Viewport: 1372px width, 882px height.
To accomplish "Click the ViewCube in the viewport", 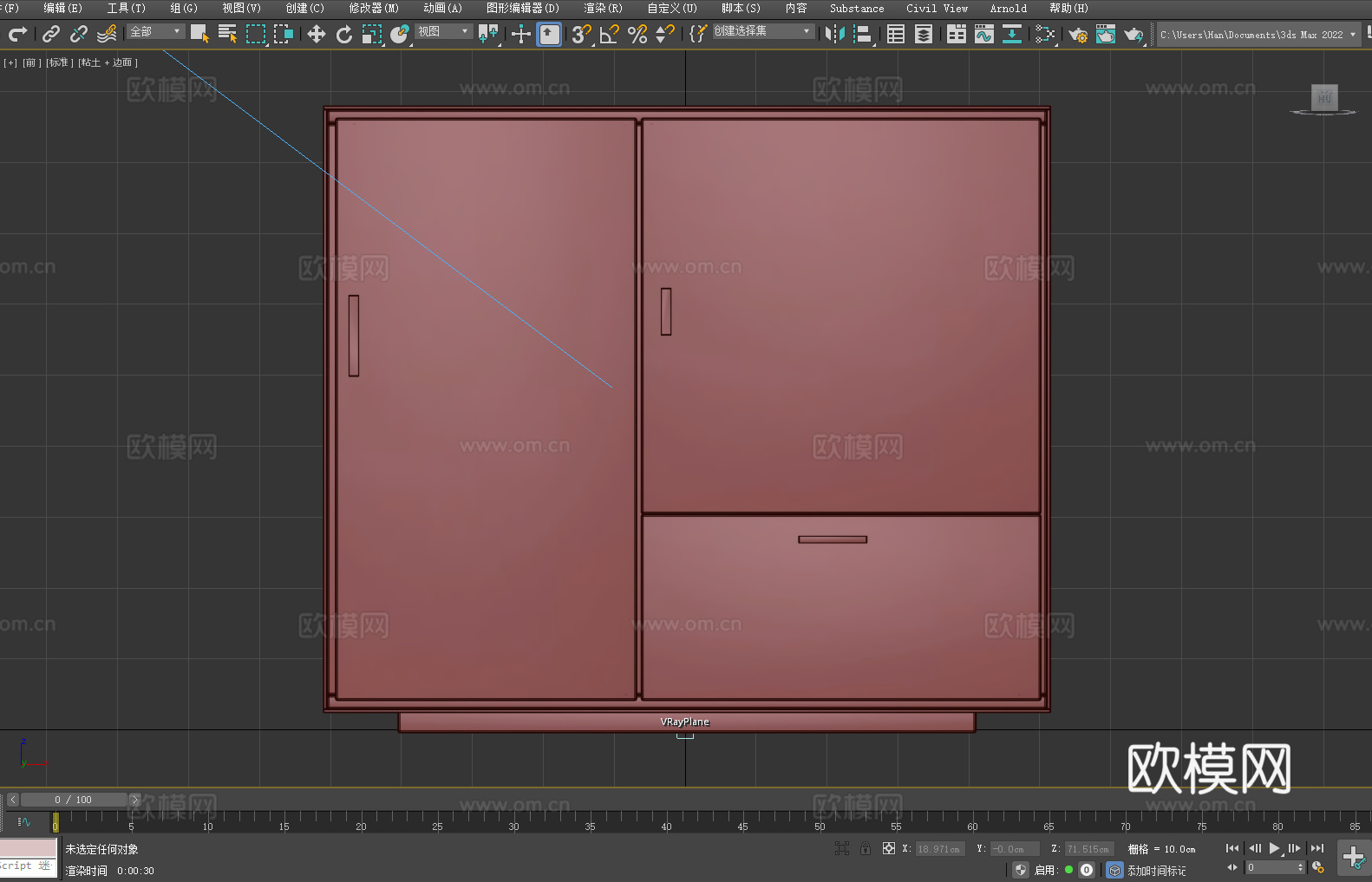I will tap(1324, 98).
